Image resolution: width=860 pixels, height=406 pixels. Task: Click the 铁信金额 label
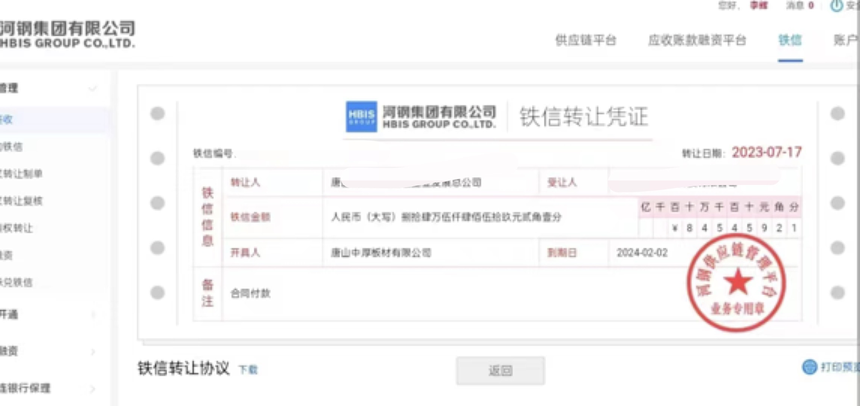[x=250, y=217]
